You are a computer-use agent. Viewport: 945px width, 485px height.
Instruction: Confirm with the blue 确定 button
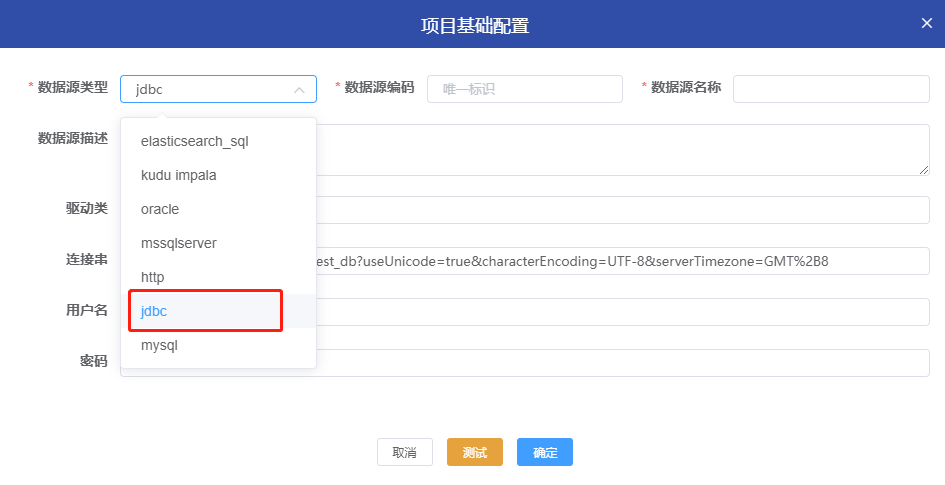545,452
